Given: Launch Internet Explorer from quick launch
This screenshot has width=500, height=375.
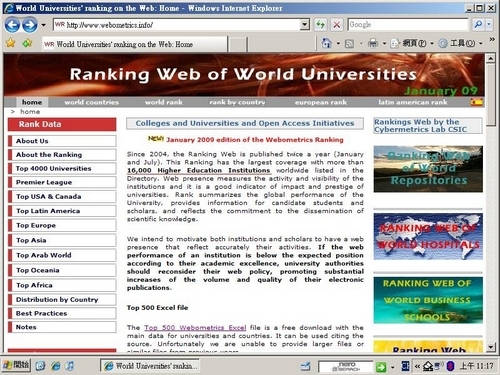Looking at the screenshot, I should (55, 366).
